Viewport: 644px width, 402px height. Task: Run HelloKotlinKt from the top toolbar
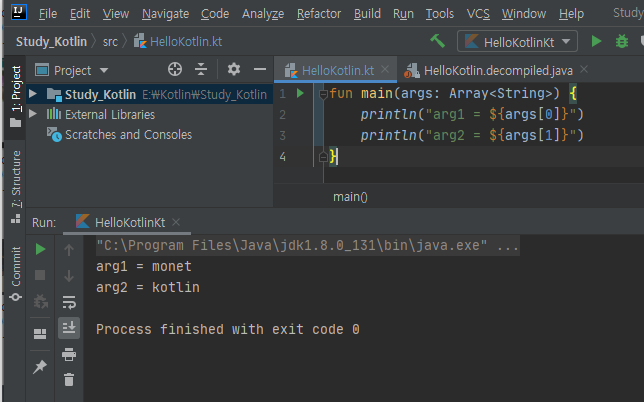tap(596, 41)
